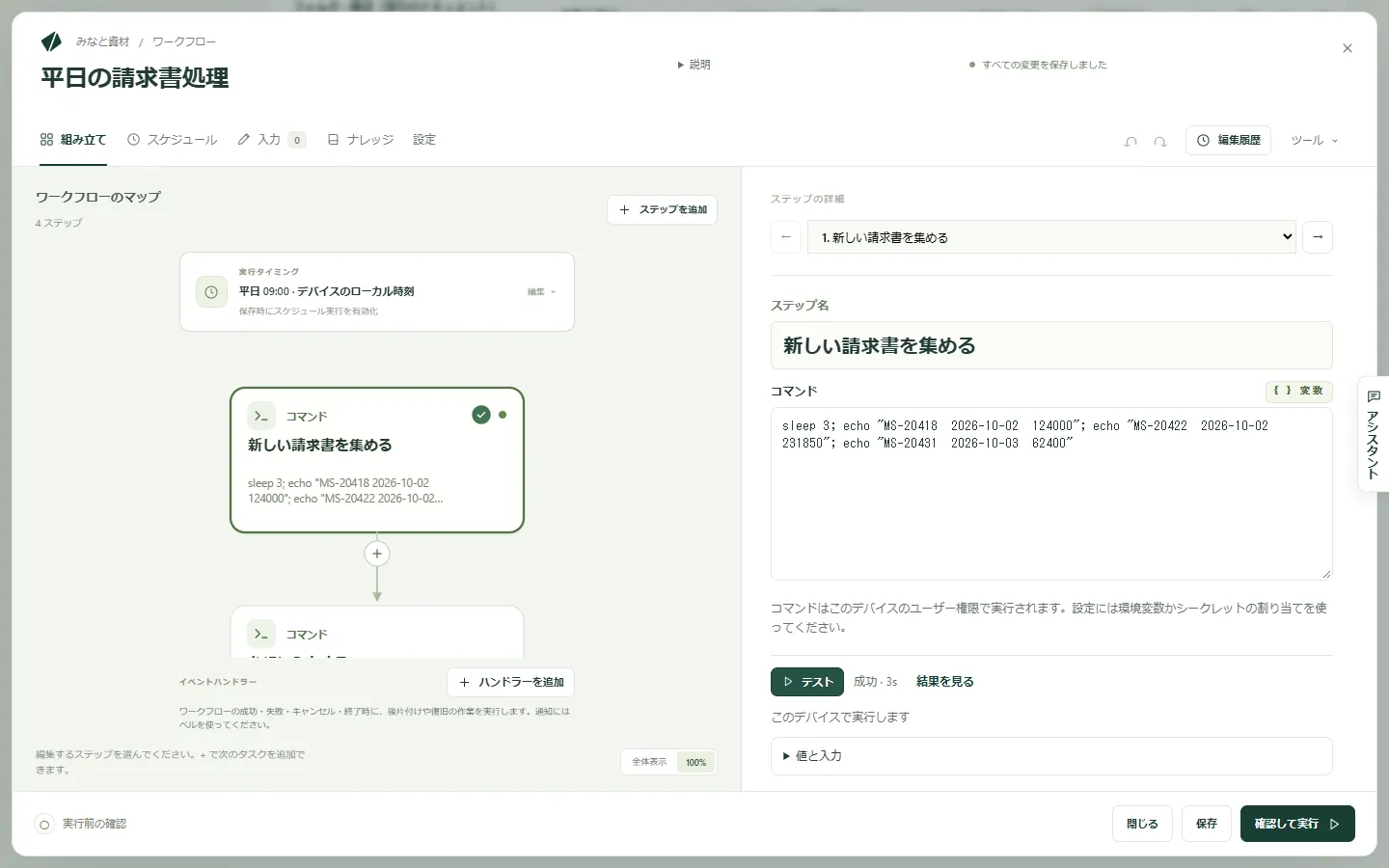Click the terminal icon on the second コマンド card
The height and width of the screenshot is (868, 1389).
261,634
